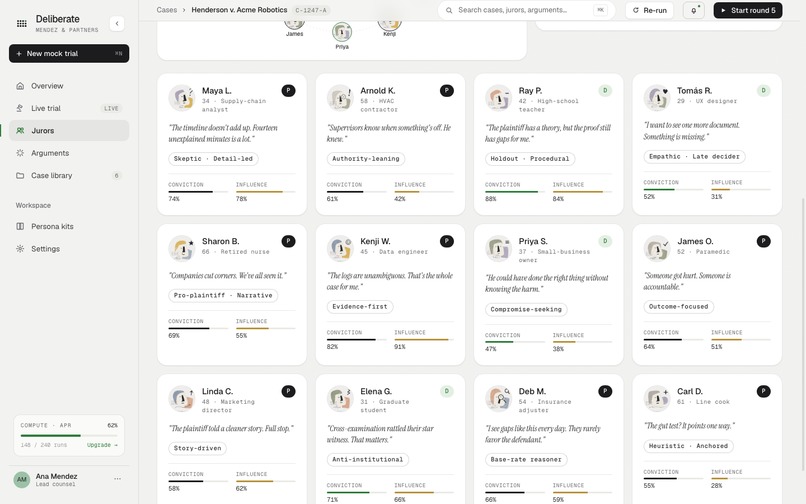Click the Case library folder icon

point(20,175)
